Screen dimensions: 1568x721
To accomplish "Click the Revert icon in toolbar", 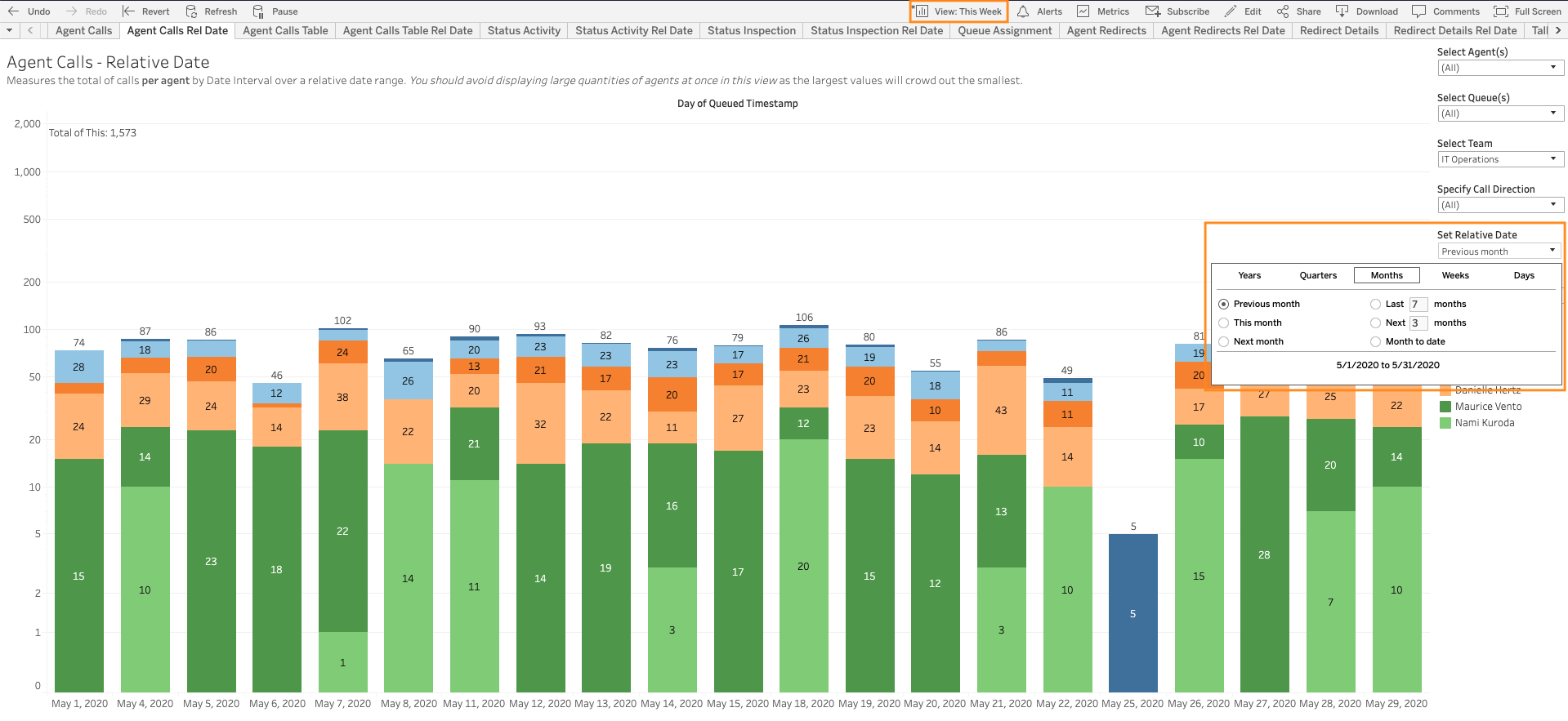I will [128, 11].
